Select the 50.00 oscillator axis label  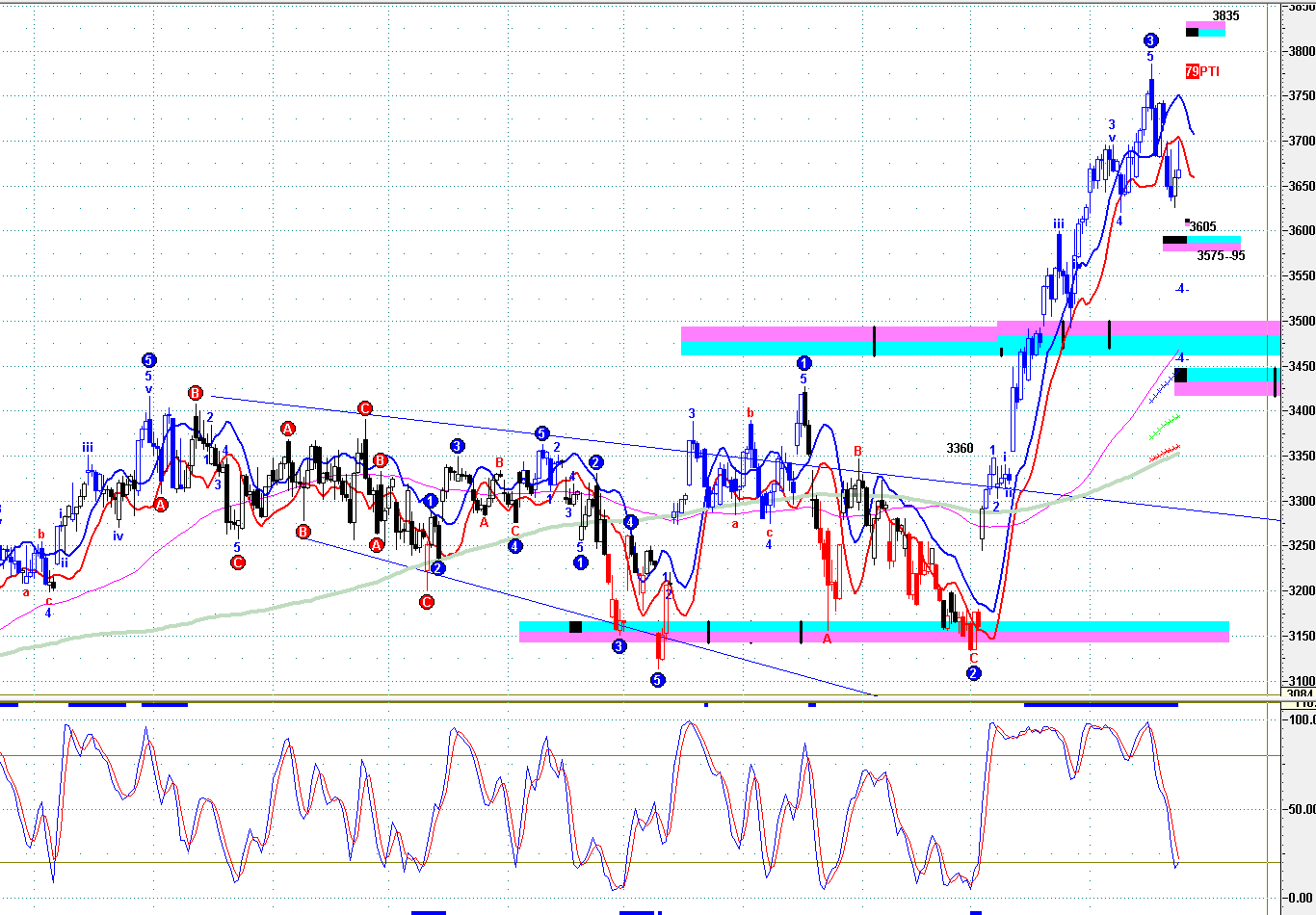[1303, 809]
